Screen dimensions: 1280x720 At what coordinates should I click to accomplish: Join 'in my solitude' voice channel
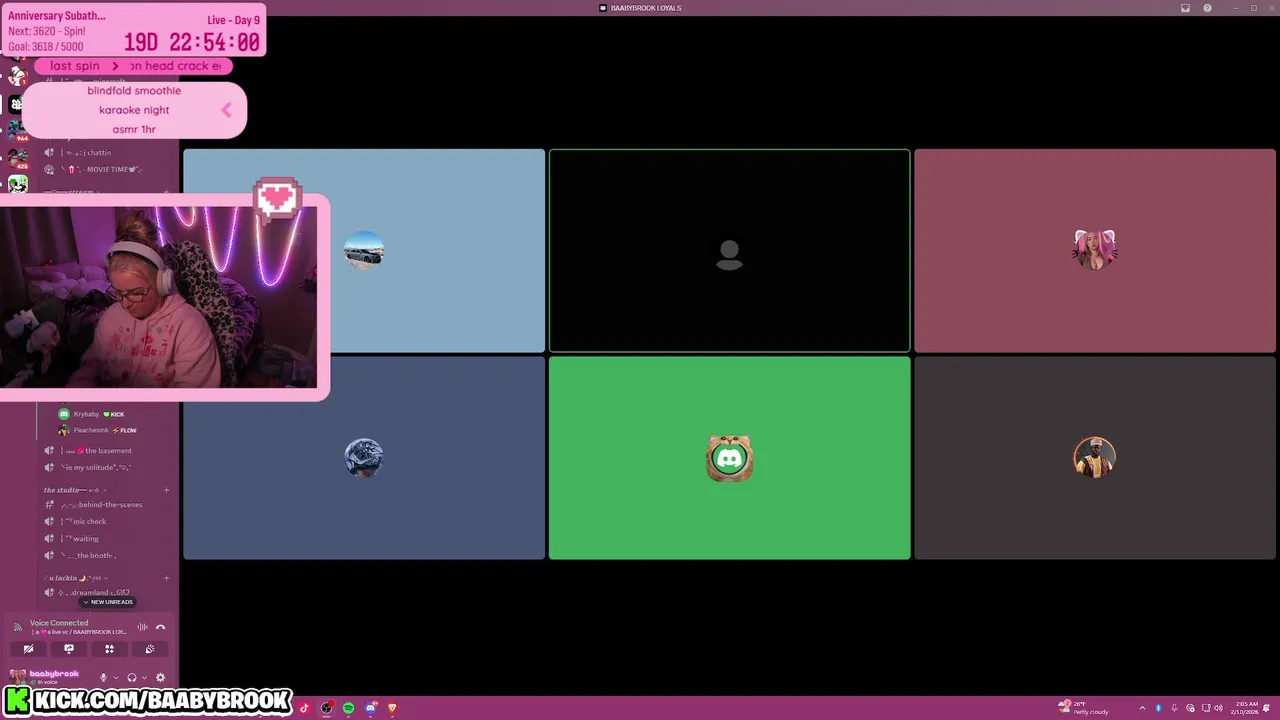pos(105,467)
